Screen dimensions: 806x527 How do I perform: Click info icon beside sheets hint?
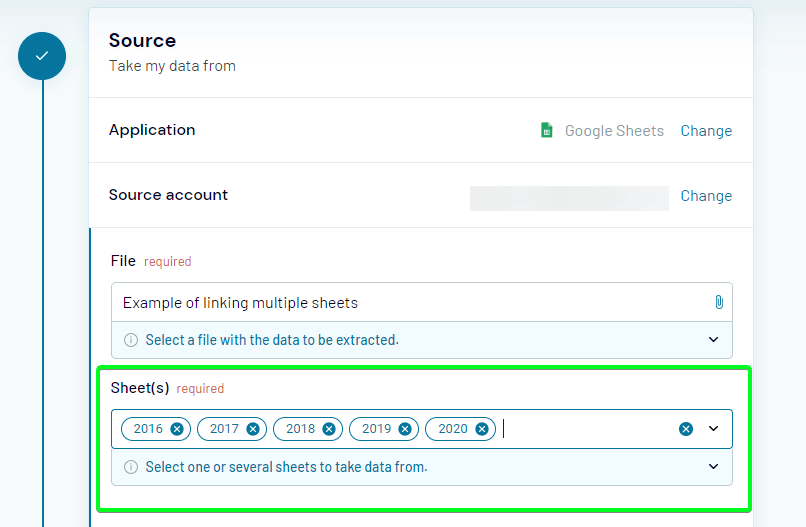[x=131, y=467]
